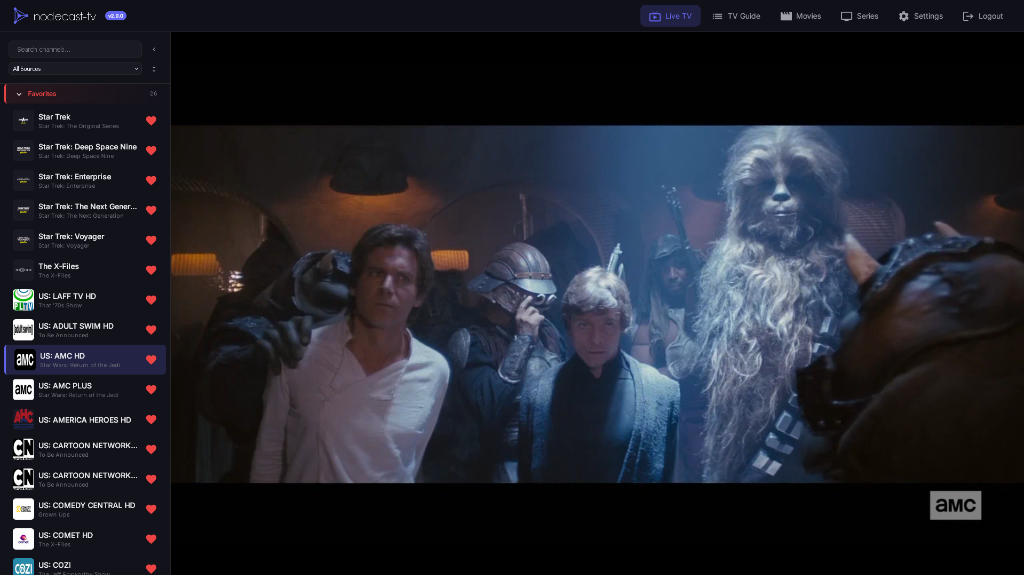Viewport: 1024px width, 575px height.
Task: Click the v2.0.0 version badge
Action: tap(116, 16)
